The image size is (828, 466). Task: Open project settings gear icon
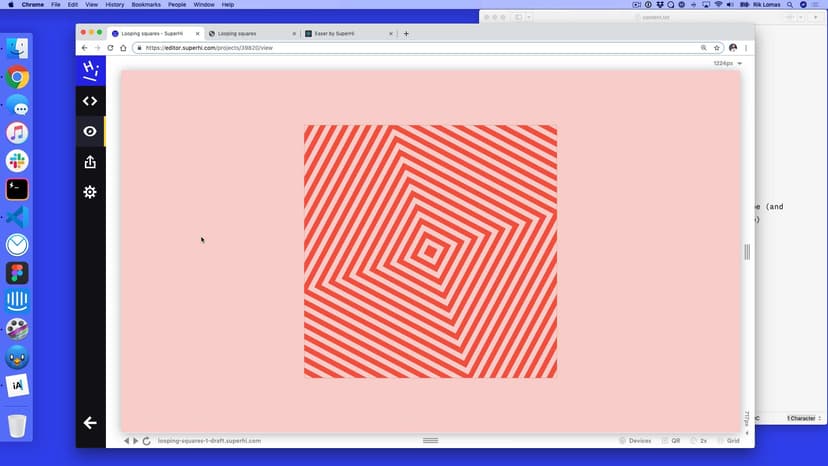pos(90,192)
